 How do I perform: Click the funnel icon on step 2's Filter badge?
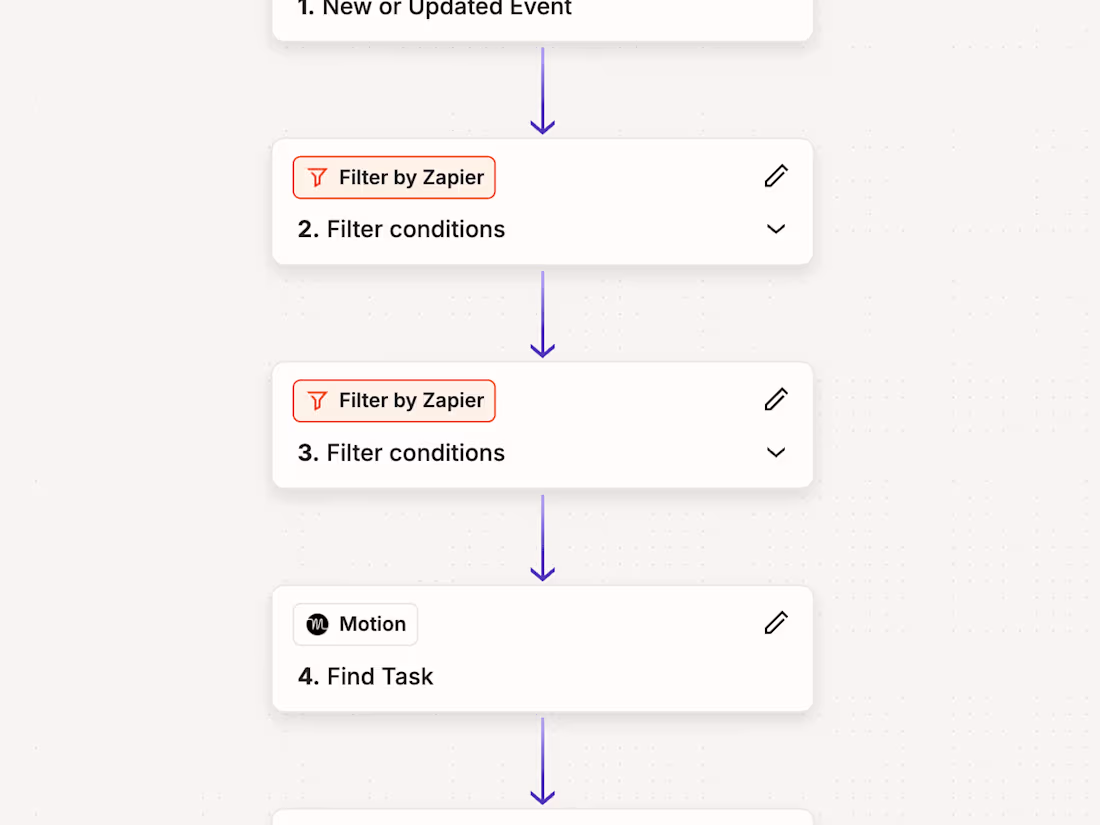[x=317, y=176]
